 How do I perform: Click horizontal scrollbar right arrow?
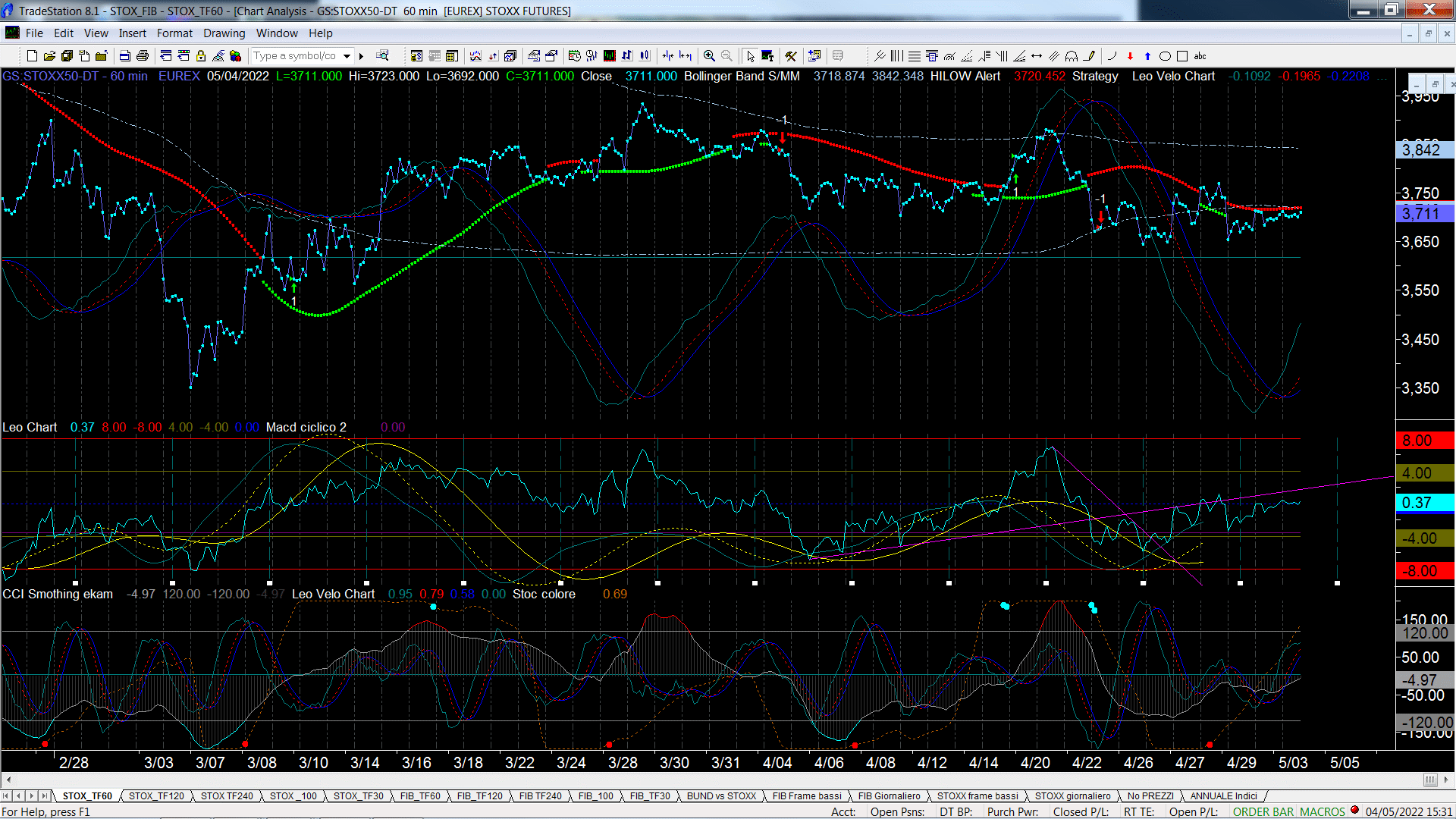tap(1447, 780)
